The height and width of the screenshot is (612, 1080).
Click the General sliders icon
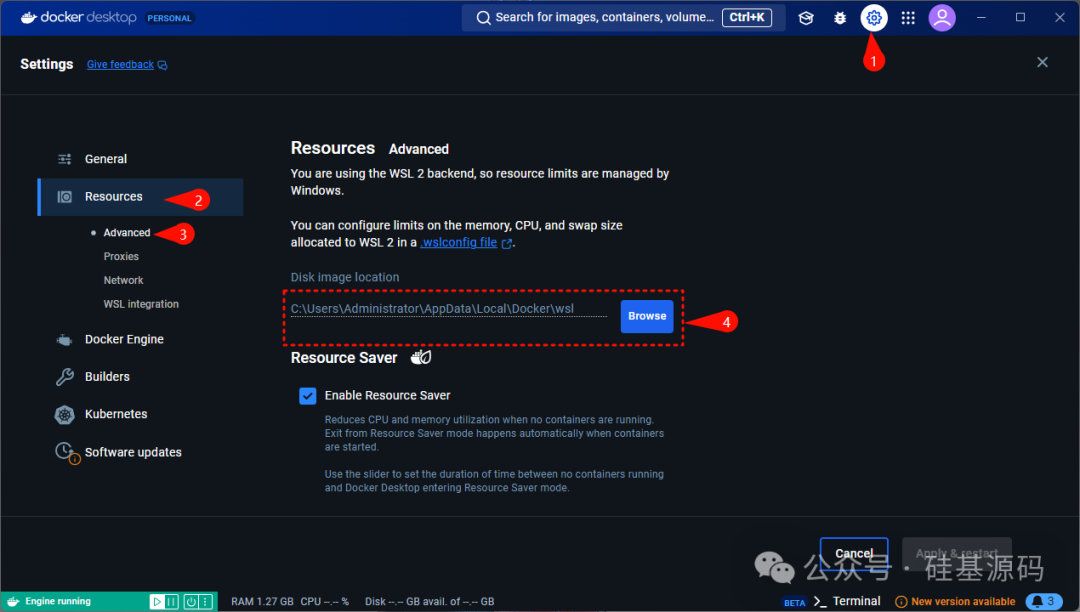pyautogui.click(x=64, y=159)
